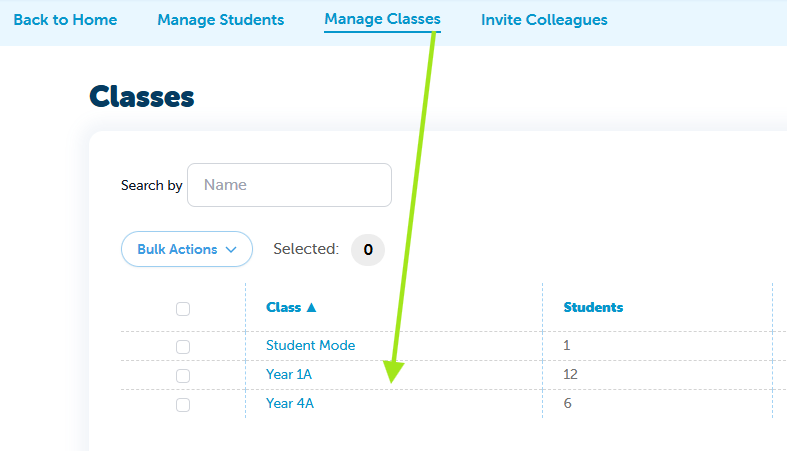Open the Year 1A class link

tap(290, 375)
